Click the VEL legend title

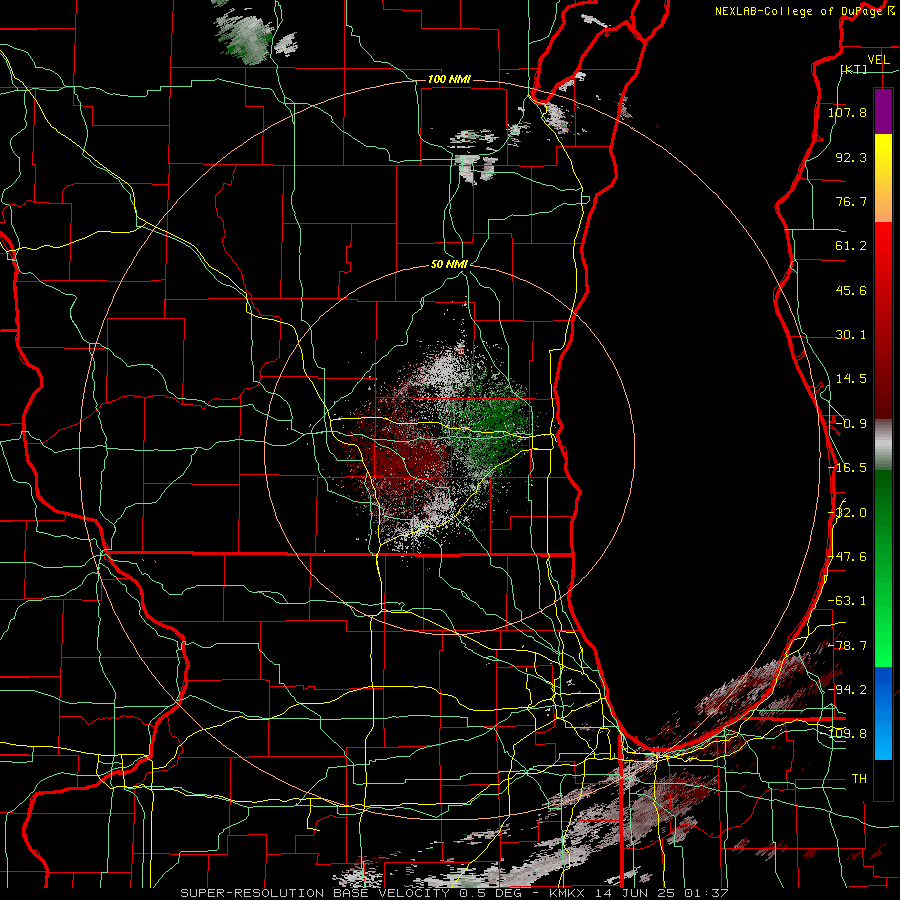click(x=878, y=60)
